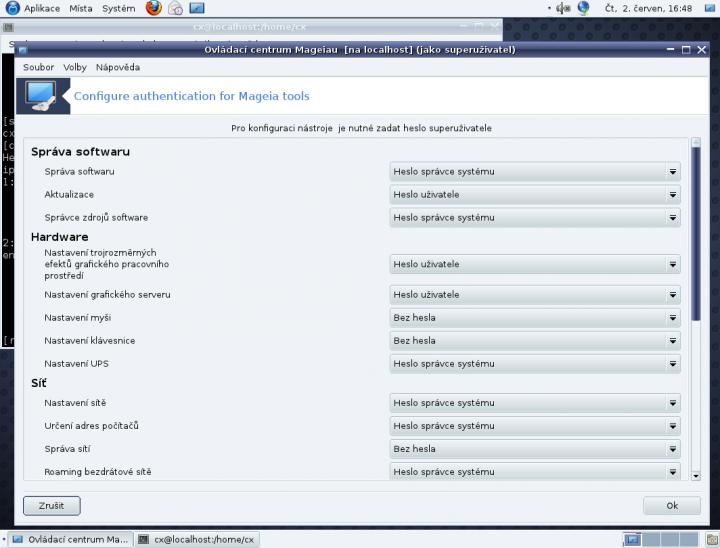Open the Volby menu
Image resolution: width=720 pixels, height=548 pixels.
(75, 67)
